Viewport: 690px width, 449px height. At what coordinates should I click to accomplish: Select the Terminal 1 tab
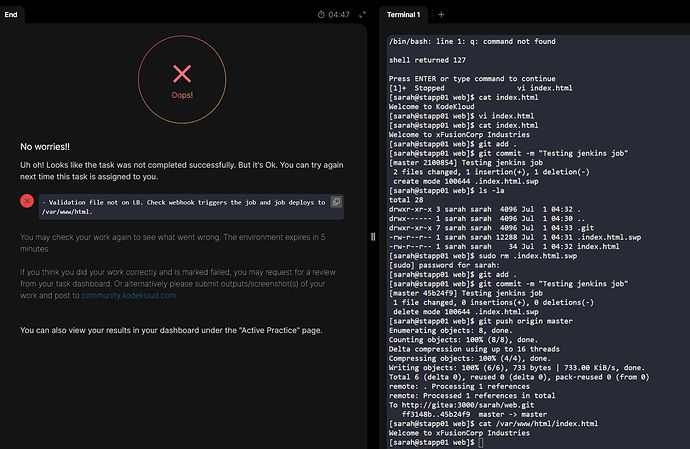pos(404,15)
